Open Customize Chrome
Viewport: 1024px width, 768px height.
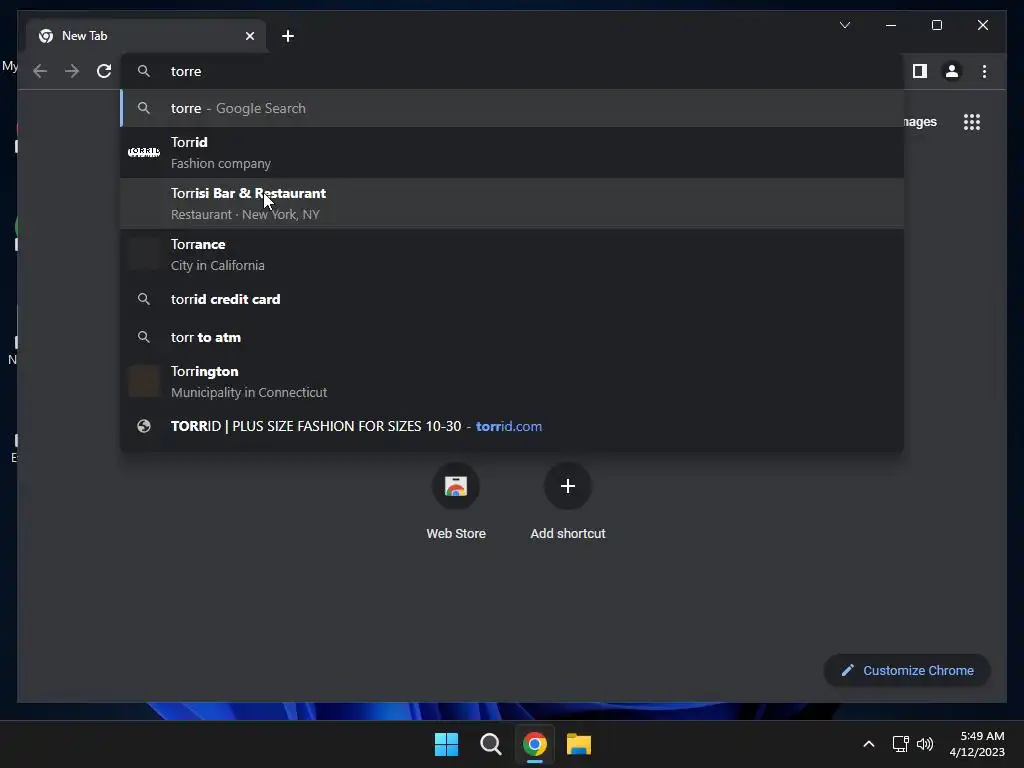(x=907, y=671)
